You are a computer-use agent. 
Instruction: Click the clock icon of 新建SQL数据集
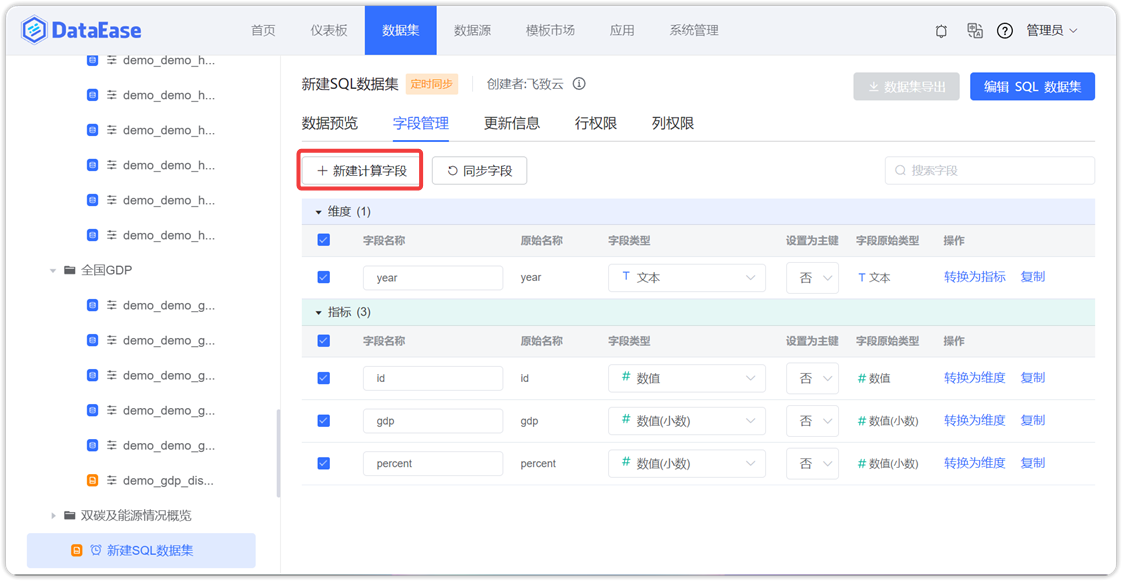tap(96, 550)
